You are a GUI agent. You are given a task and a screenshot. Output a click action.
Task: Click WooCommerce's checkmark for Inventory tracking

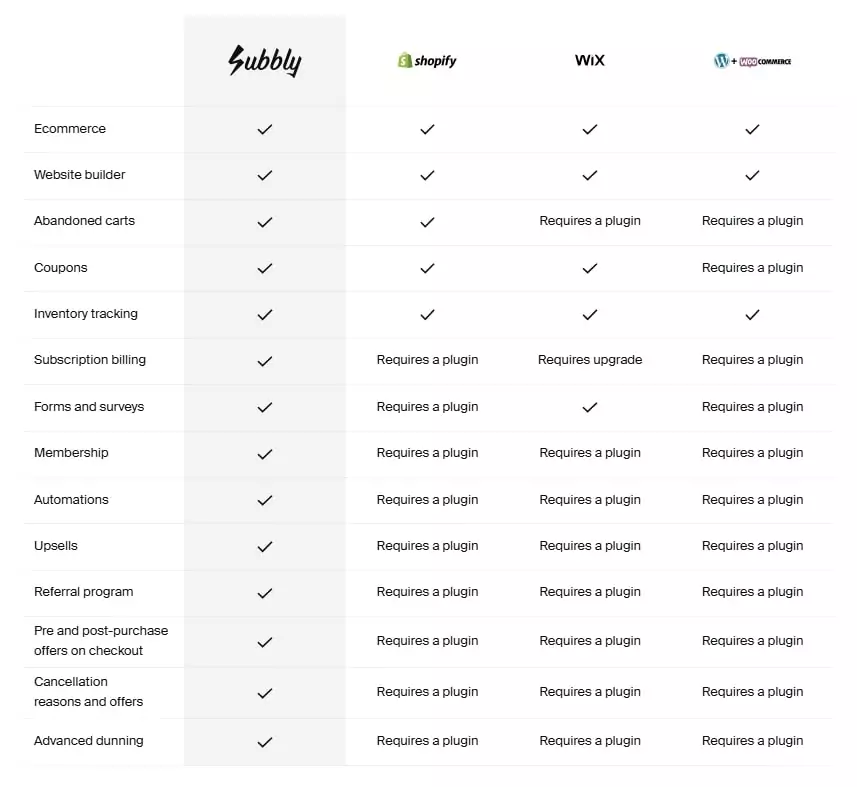(x=752, y=314)
